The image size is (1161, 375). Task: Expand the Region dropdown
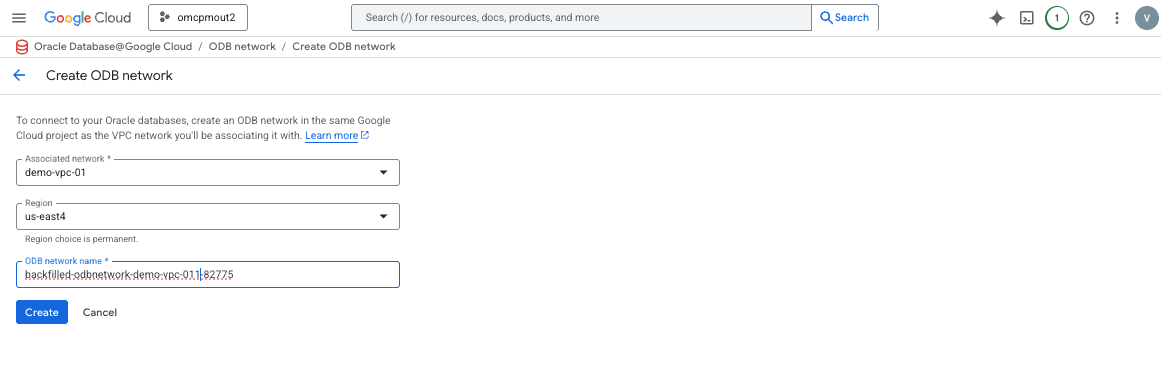(x=208, y=216)
